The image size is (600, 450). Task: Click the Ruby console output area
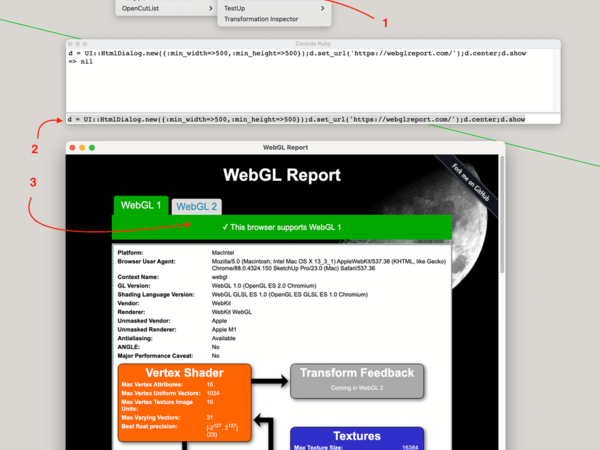tap(300, 85)
